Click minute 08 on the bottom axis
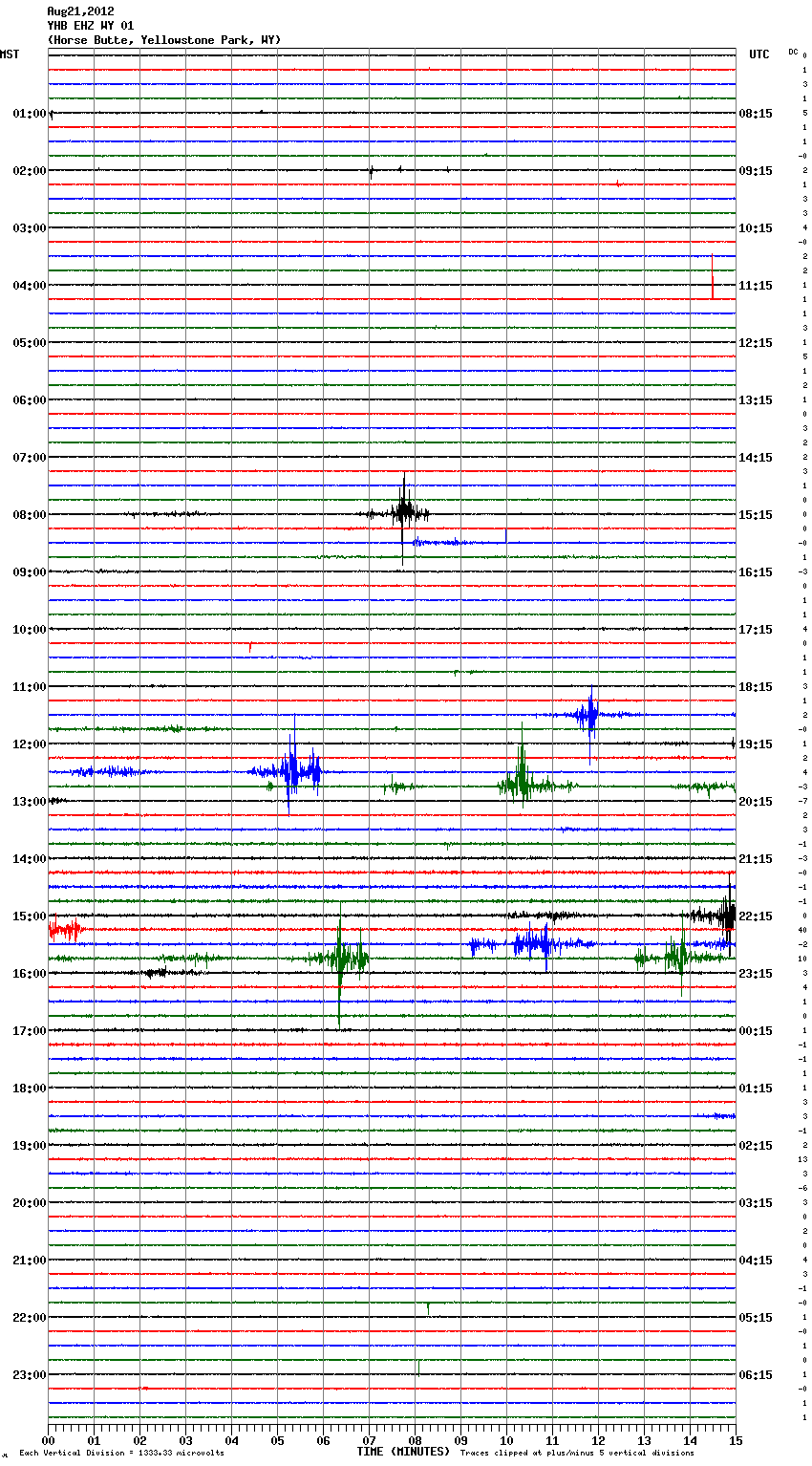 pos(416,1440)
